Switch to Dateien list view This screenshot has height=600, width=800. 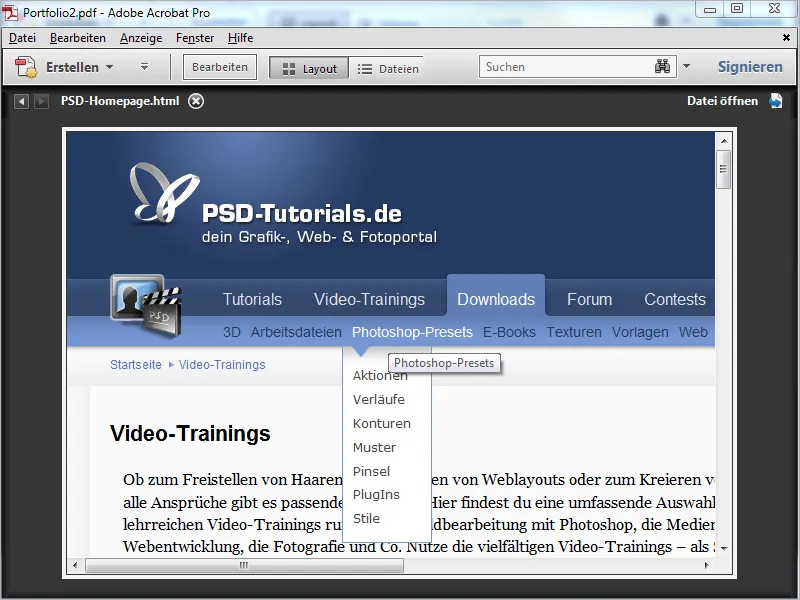point(388,68)
